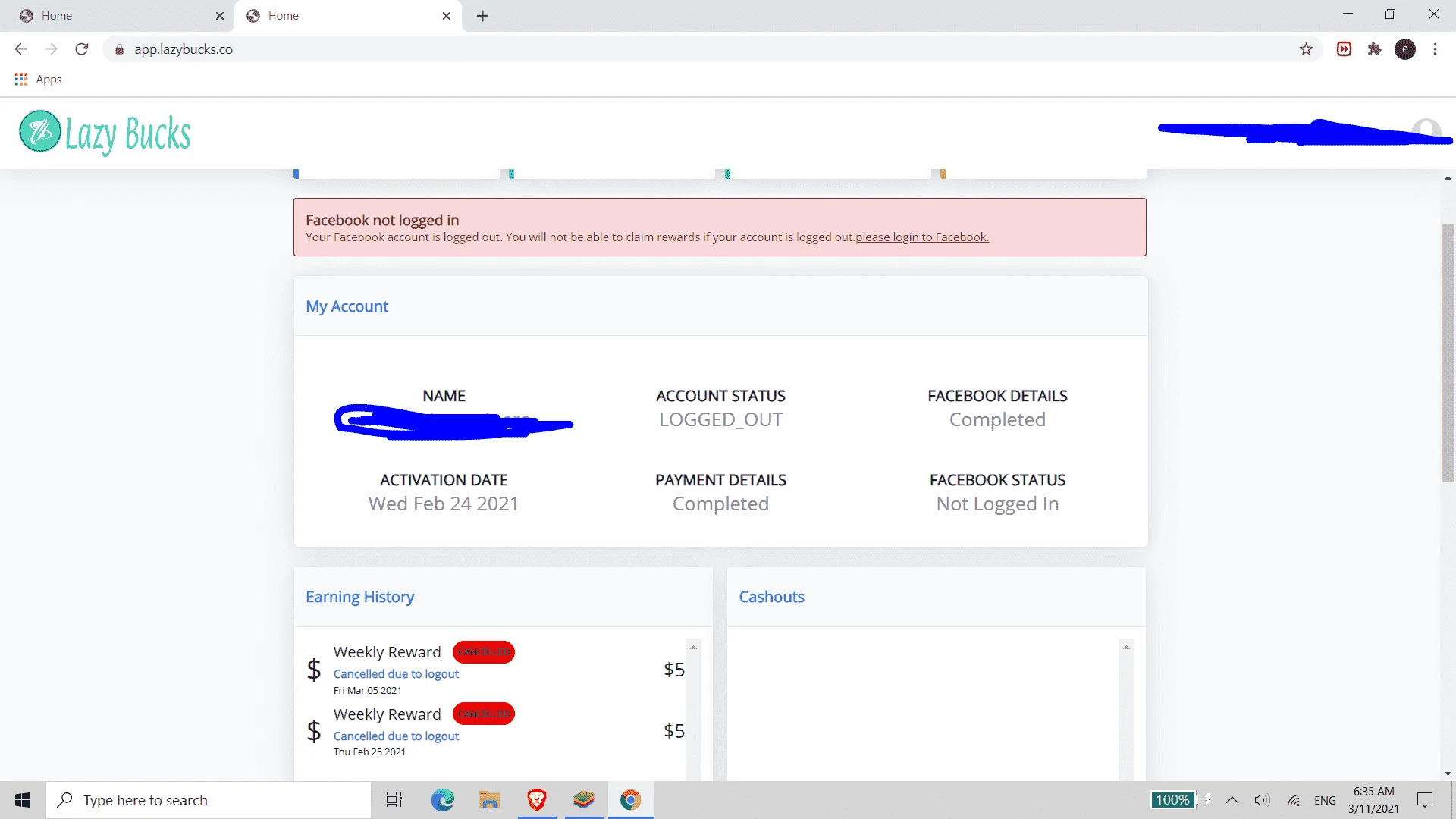Viewport: 1456px width, 819px height.
Task: Select the active second Home tab
Action: (x=347, y=16)
